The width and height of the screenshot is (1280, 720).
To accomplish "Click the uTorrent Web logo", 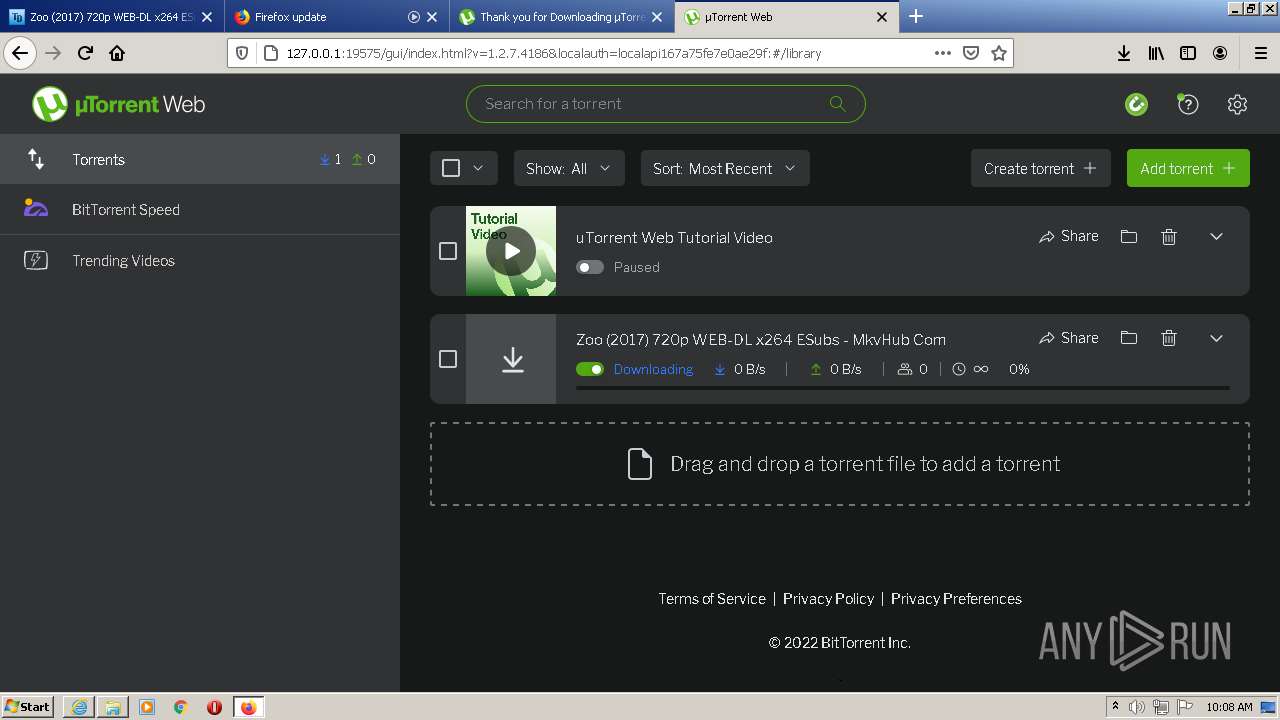I will (118, 104).
